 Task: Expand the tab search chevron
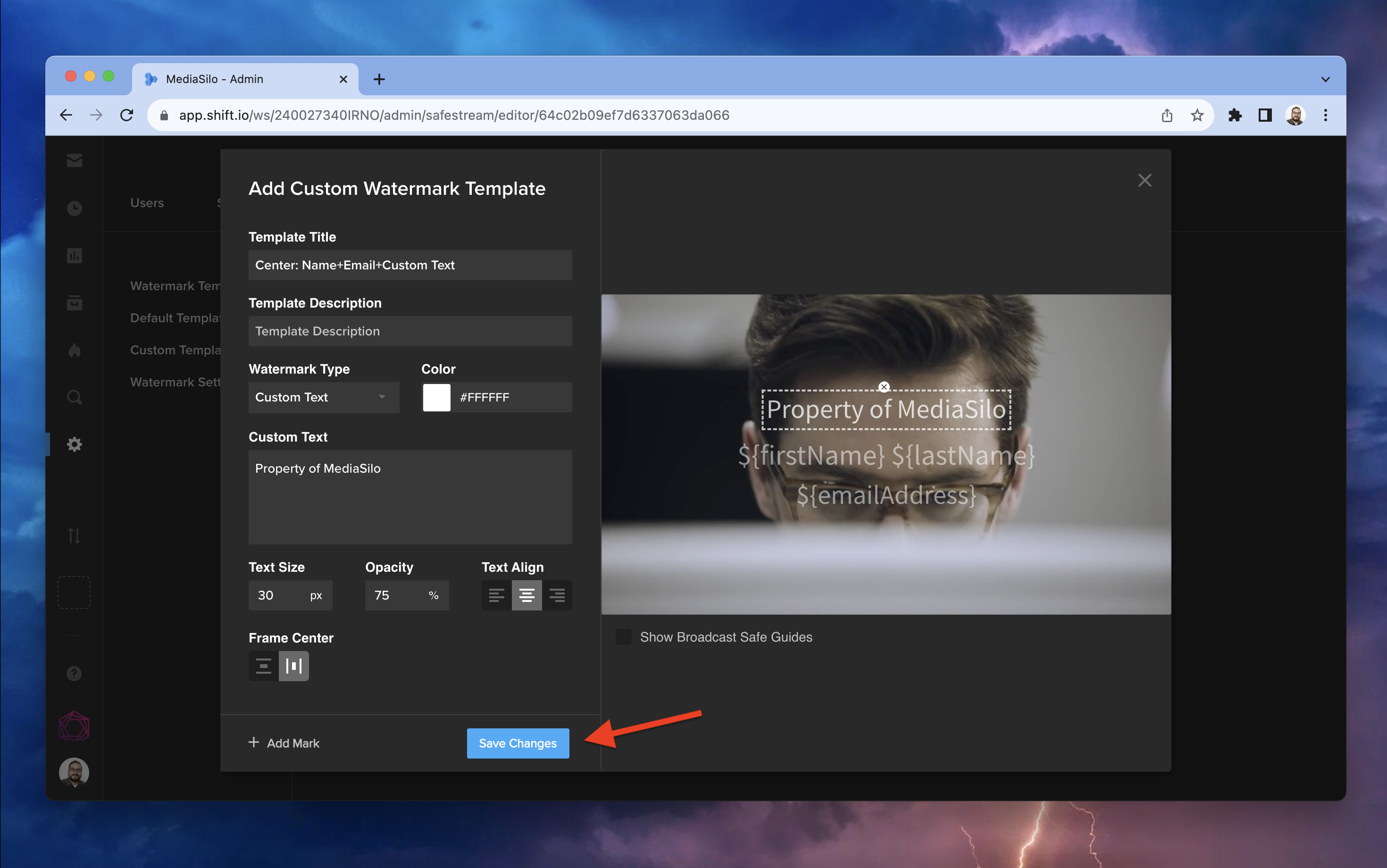tap(1326, 79)
